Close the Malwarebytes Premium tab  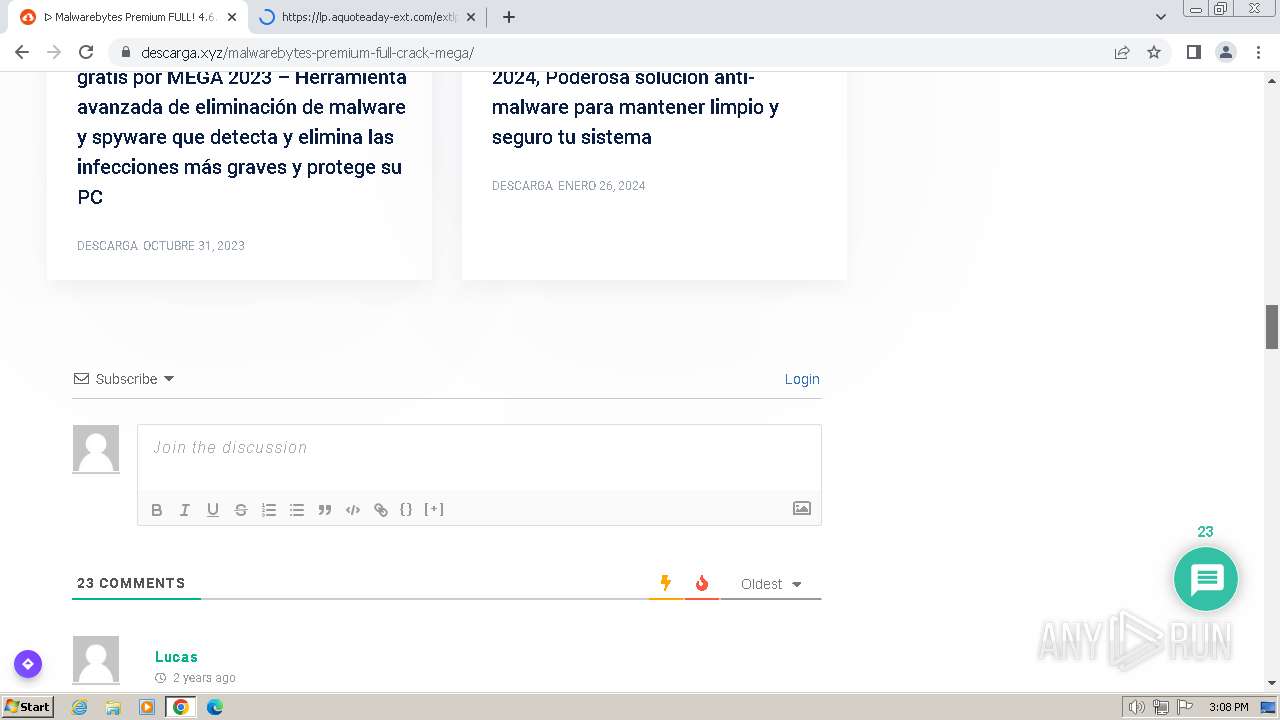point(232,17)
